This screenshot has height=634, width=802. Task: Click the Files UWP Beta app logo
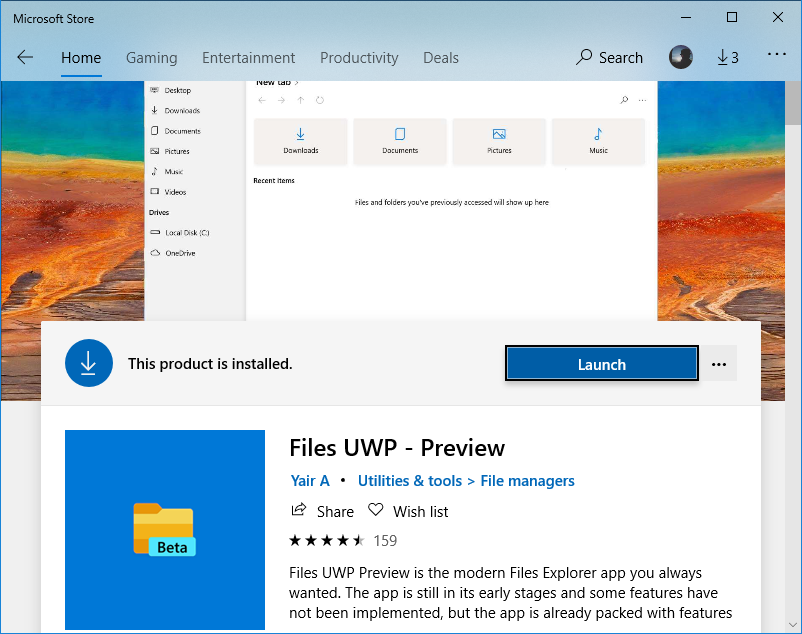165,530
